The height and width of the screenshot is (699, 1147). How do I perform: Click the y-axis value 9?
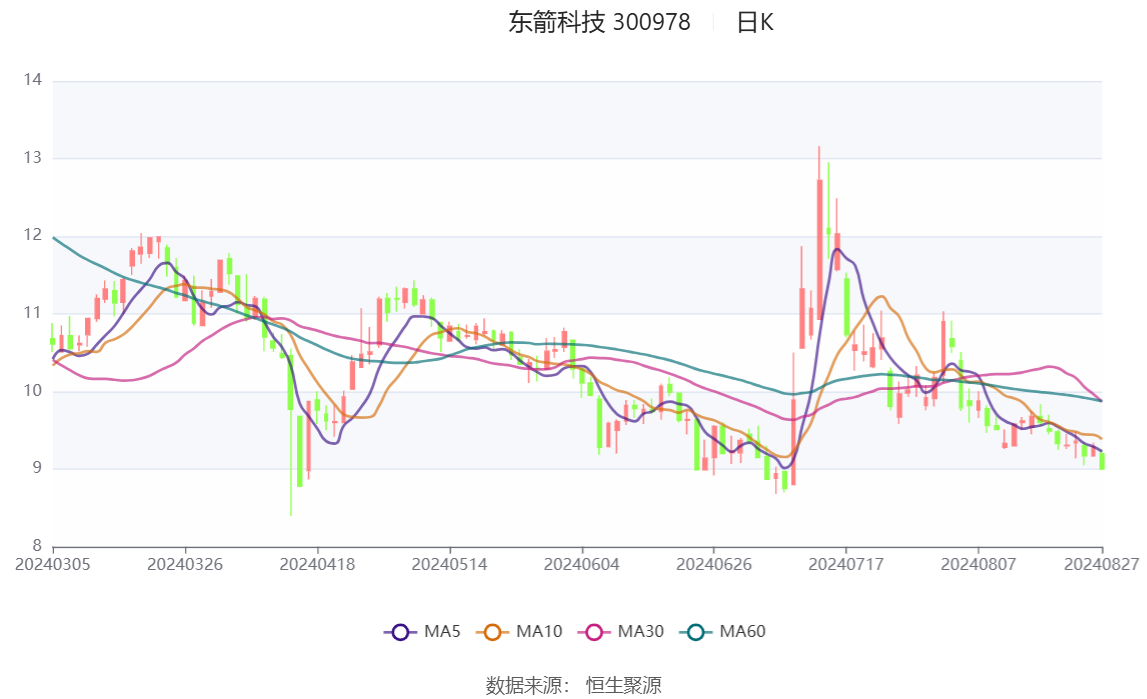37,468
